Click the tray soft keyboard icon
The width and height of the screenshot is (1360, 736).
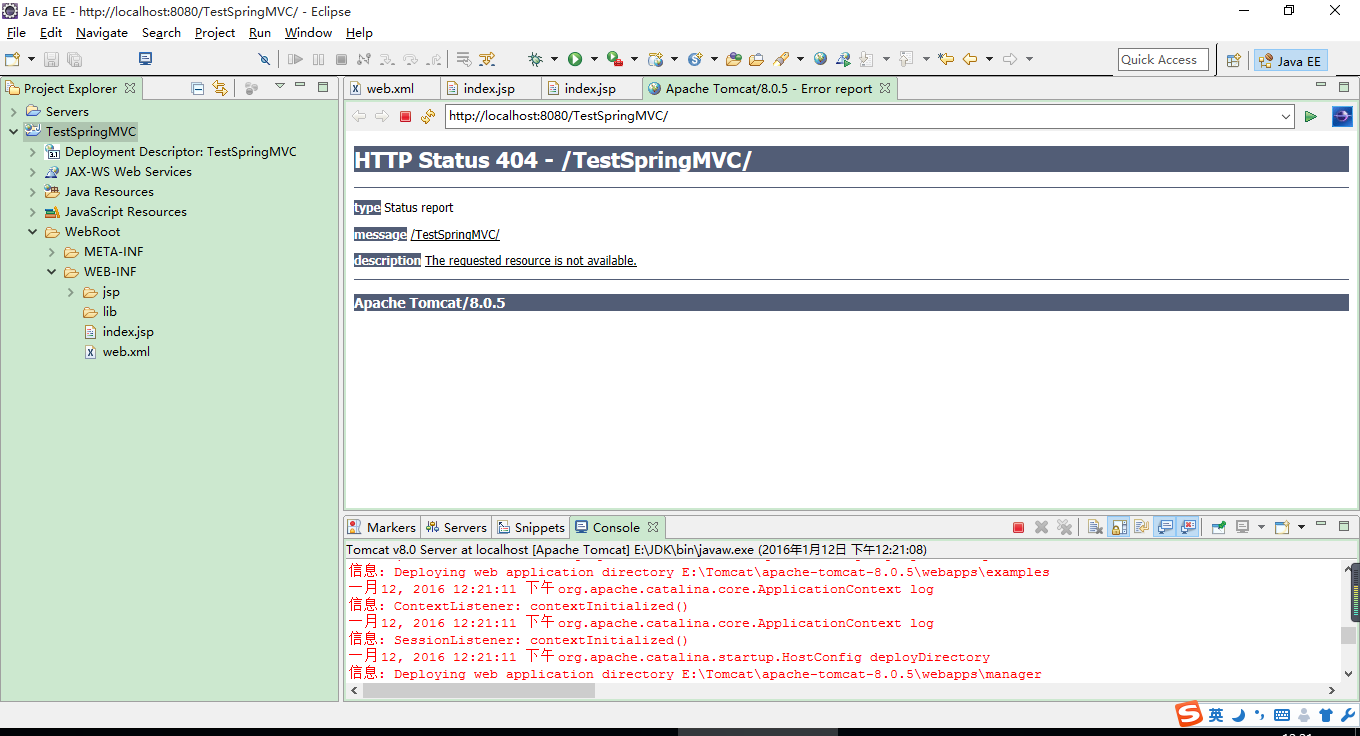1281,715
